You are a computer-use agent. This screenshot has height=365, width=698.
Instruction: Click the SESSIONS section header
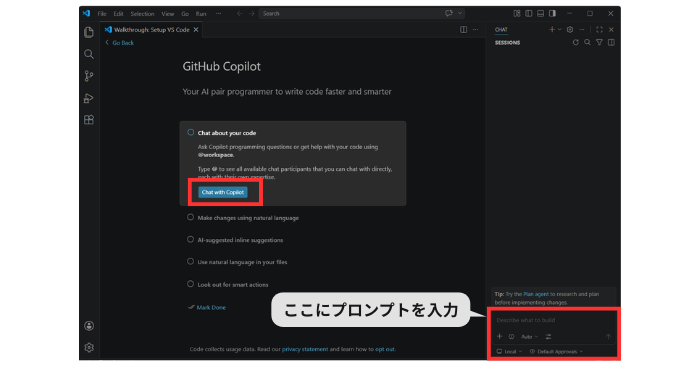click(507, 43)
